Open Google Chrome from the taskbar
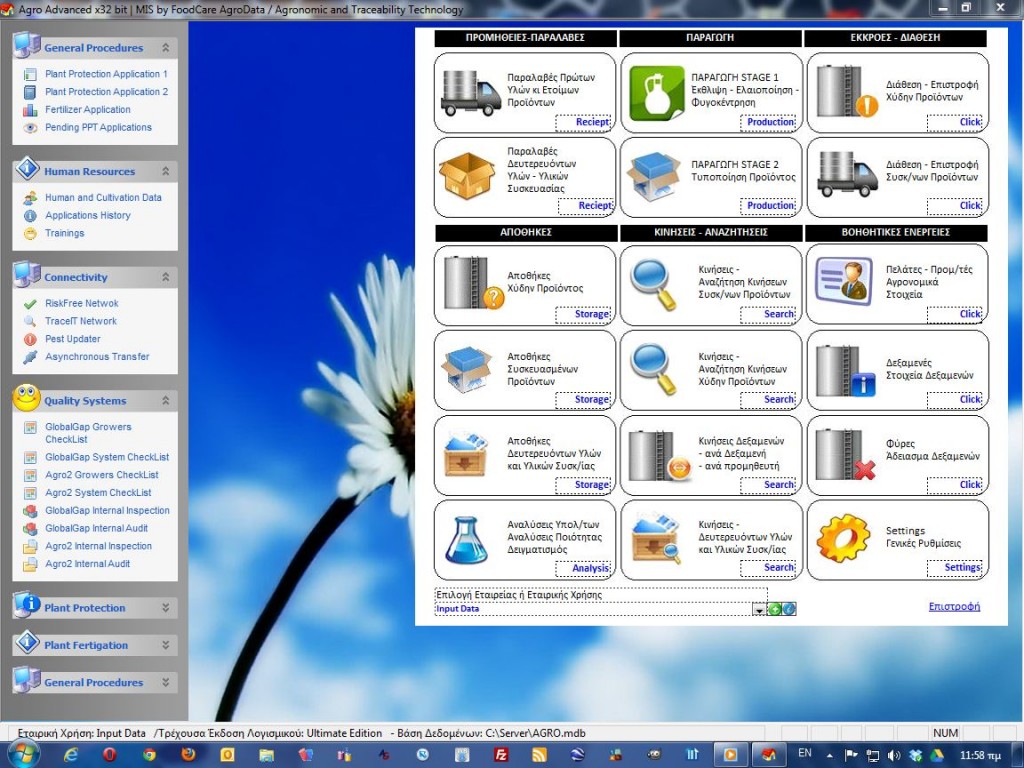Screen dimensions: 1024x768 tap(149, 755)
